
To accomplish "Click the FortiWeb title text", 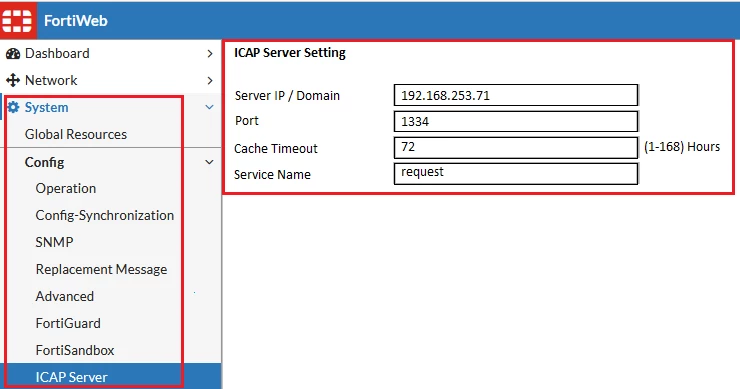I will pyautogui.click(x=76, y=21).
